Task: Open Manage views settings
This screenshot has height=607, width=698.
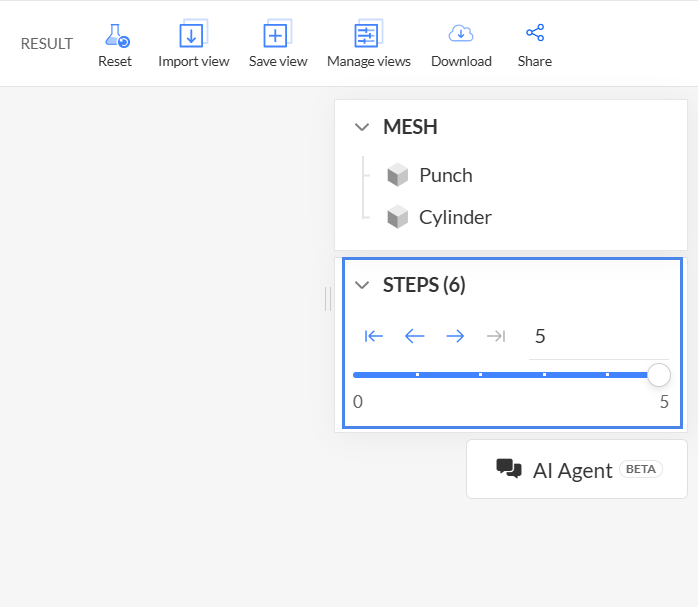Action: click(x=369, y=44)
